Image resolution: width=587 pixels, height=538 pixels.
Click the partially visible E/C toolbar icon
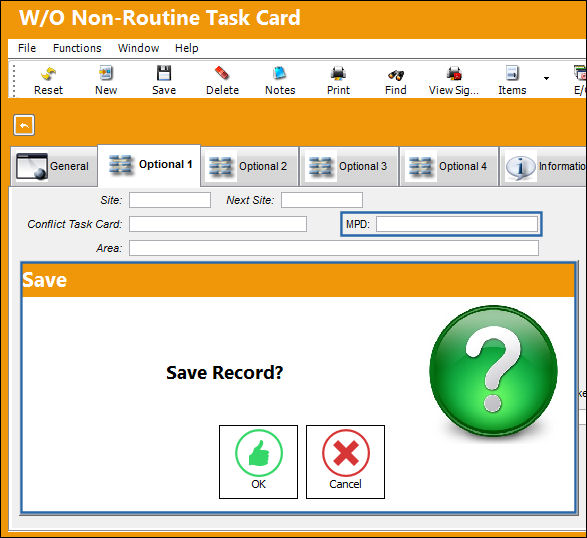[x=580, y=81]
